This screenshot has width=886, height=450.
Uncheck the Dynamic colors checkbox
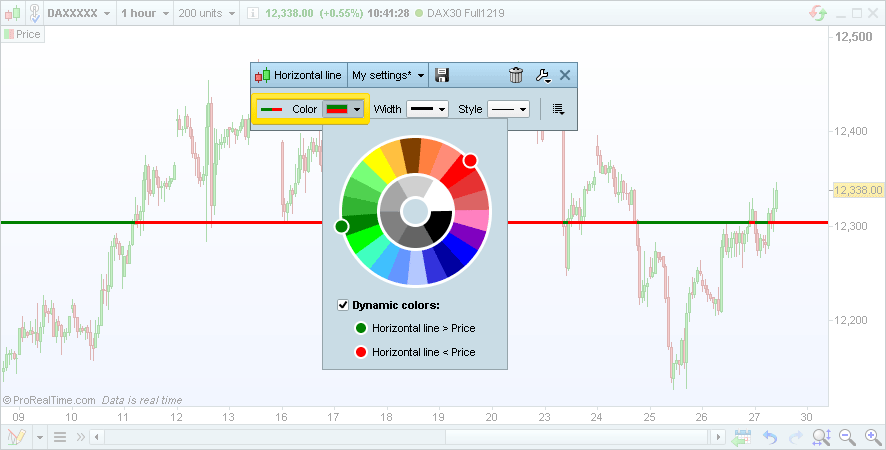click(x=344, y=305)
